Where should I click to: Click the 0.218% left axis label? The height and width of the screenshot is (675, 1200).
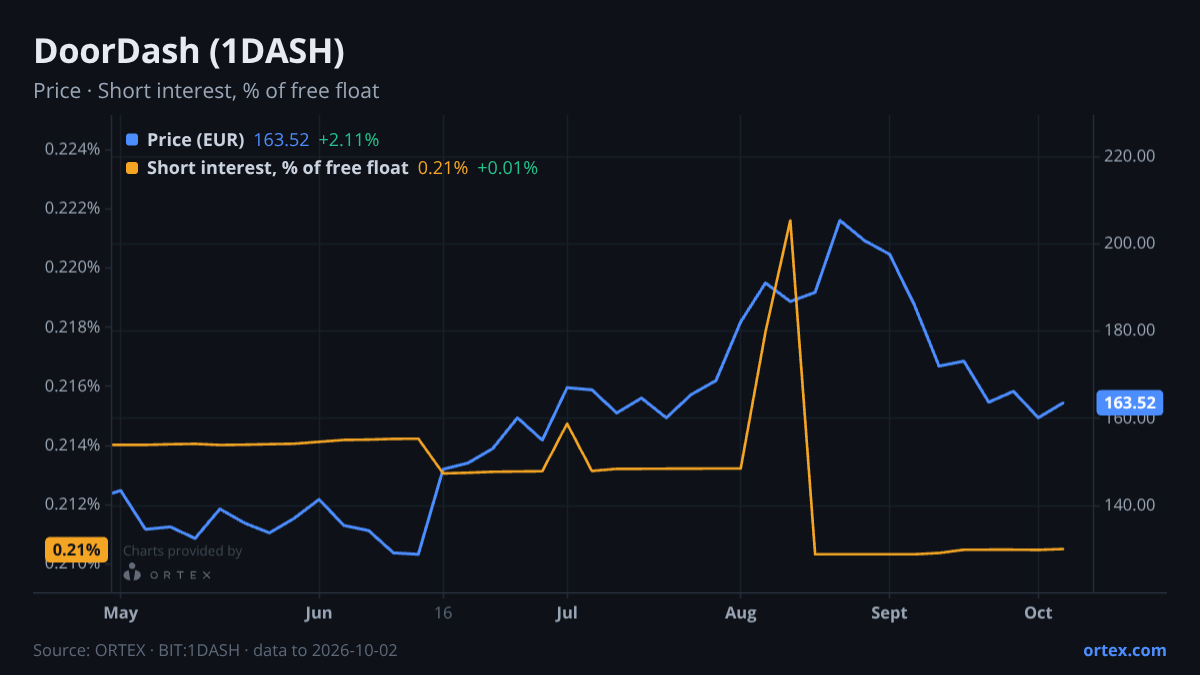tap(73, 327)
